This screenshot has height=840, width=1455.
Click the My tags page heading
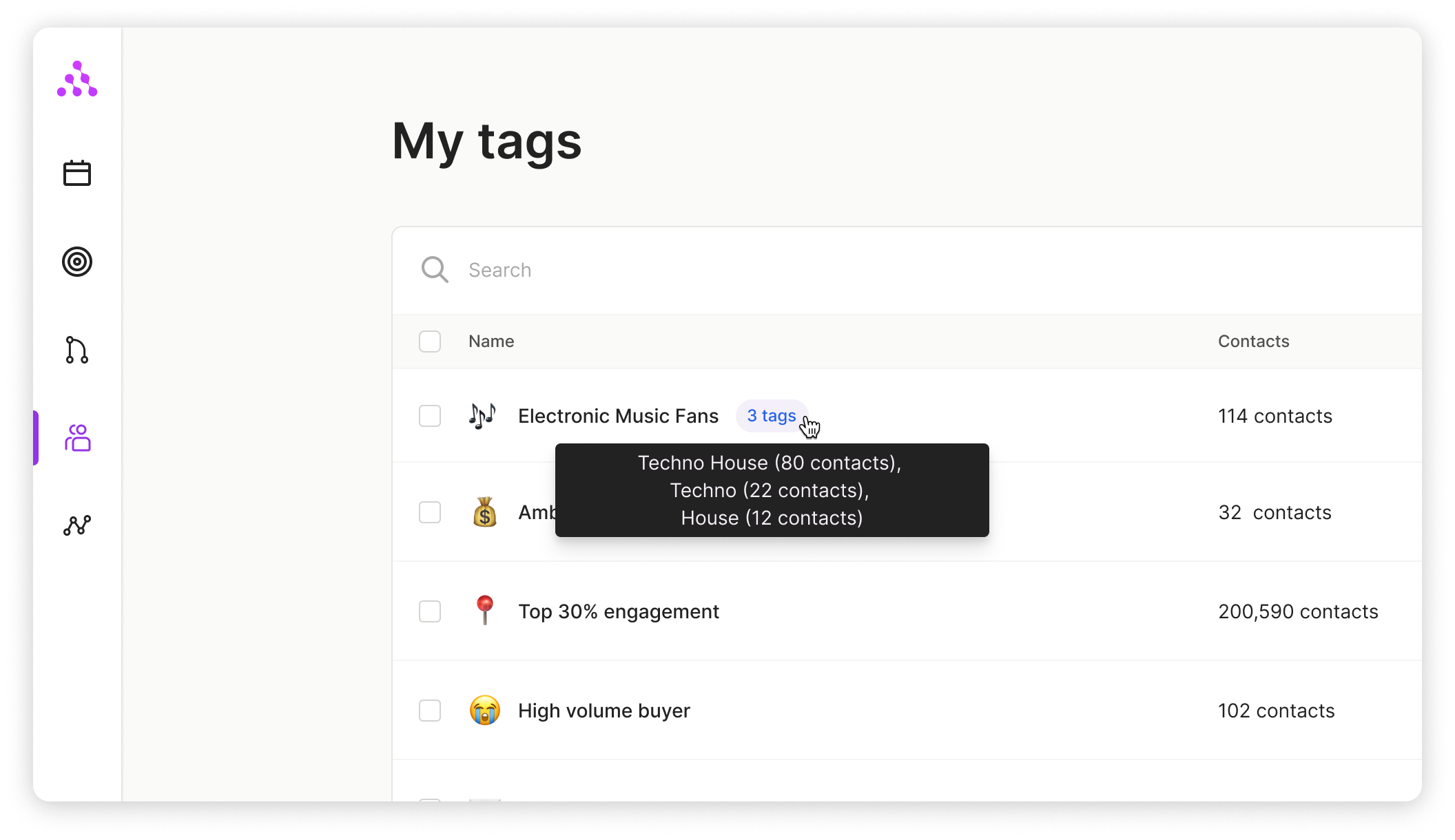[x=487, y=142]
